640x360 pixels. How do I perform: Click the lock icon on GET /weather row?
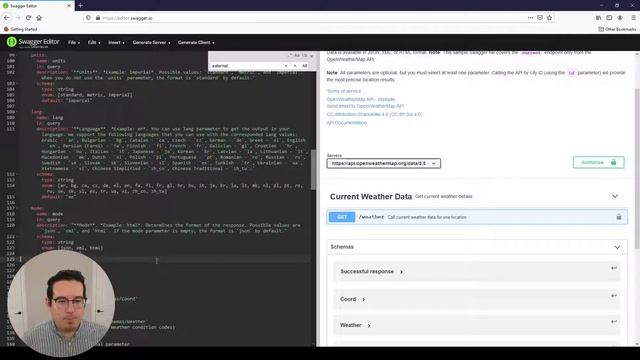tap(619, 217)
